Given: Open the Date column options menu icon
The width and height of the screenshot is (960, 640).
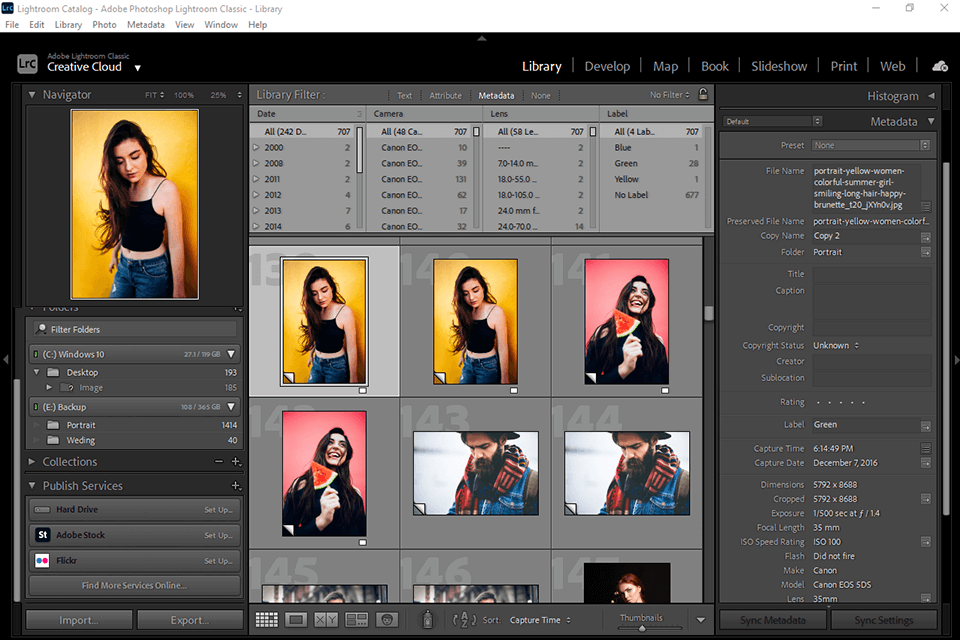Looking at the screenshot, I should (359, 114).
